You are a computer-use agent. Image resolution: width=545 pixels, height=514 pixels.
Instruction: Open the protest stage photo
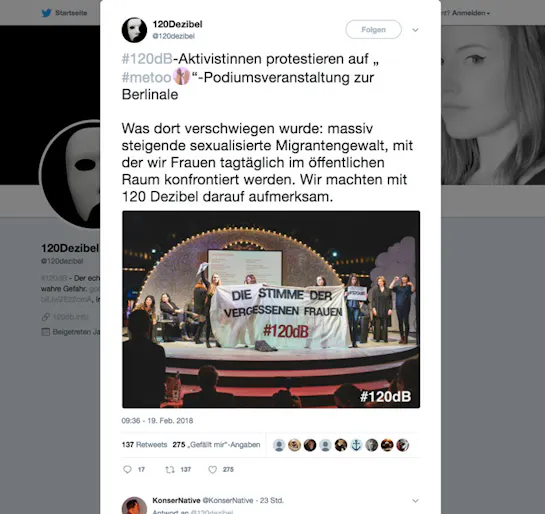[x=271, y=309]
